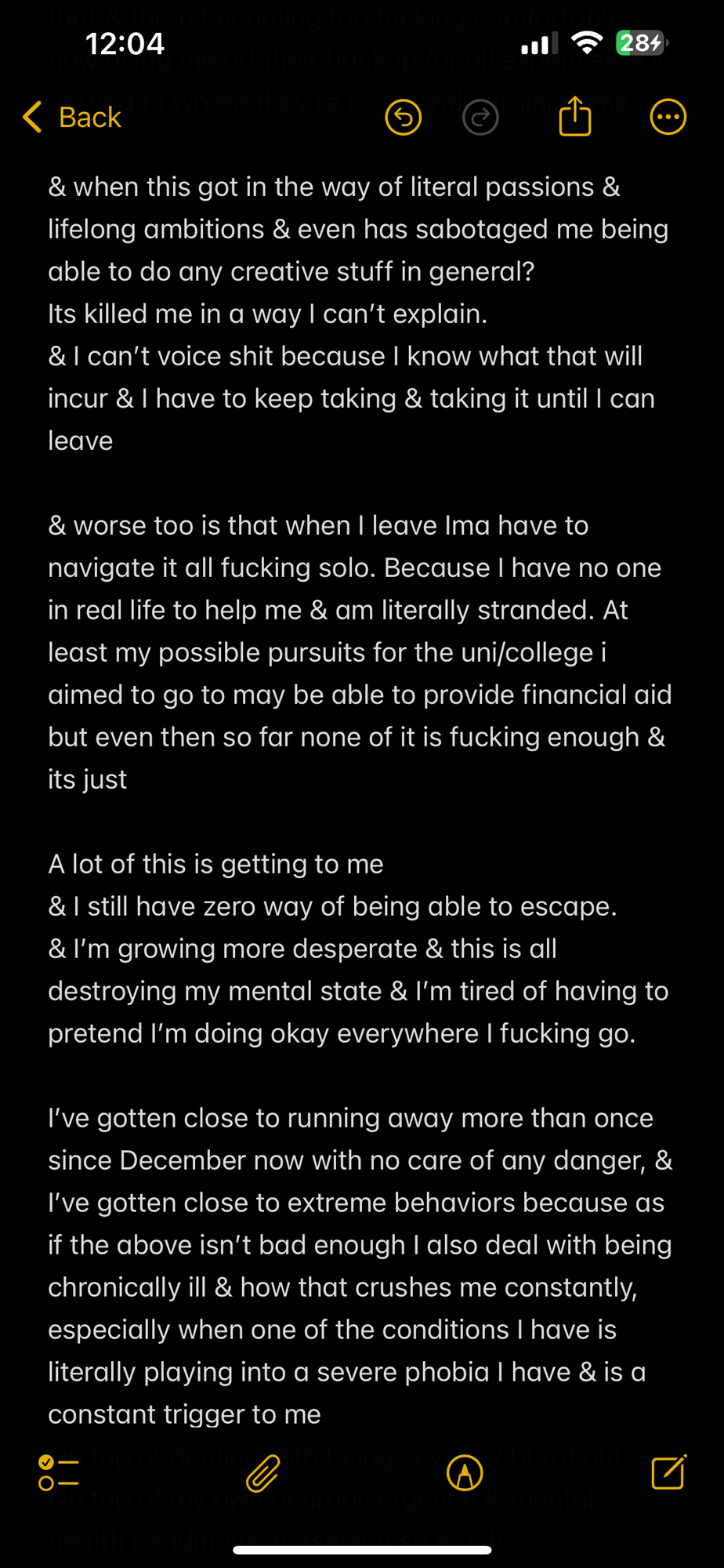Tap the back chevron arrow

click(x=32, y=118)
